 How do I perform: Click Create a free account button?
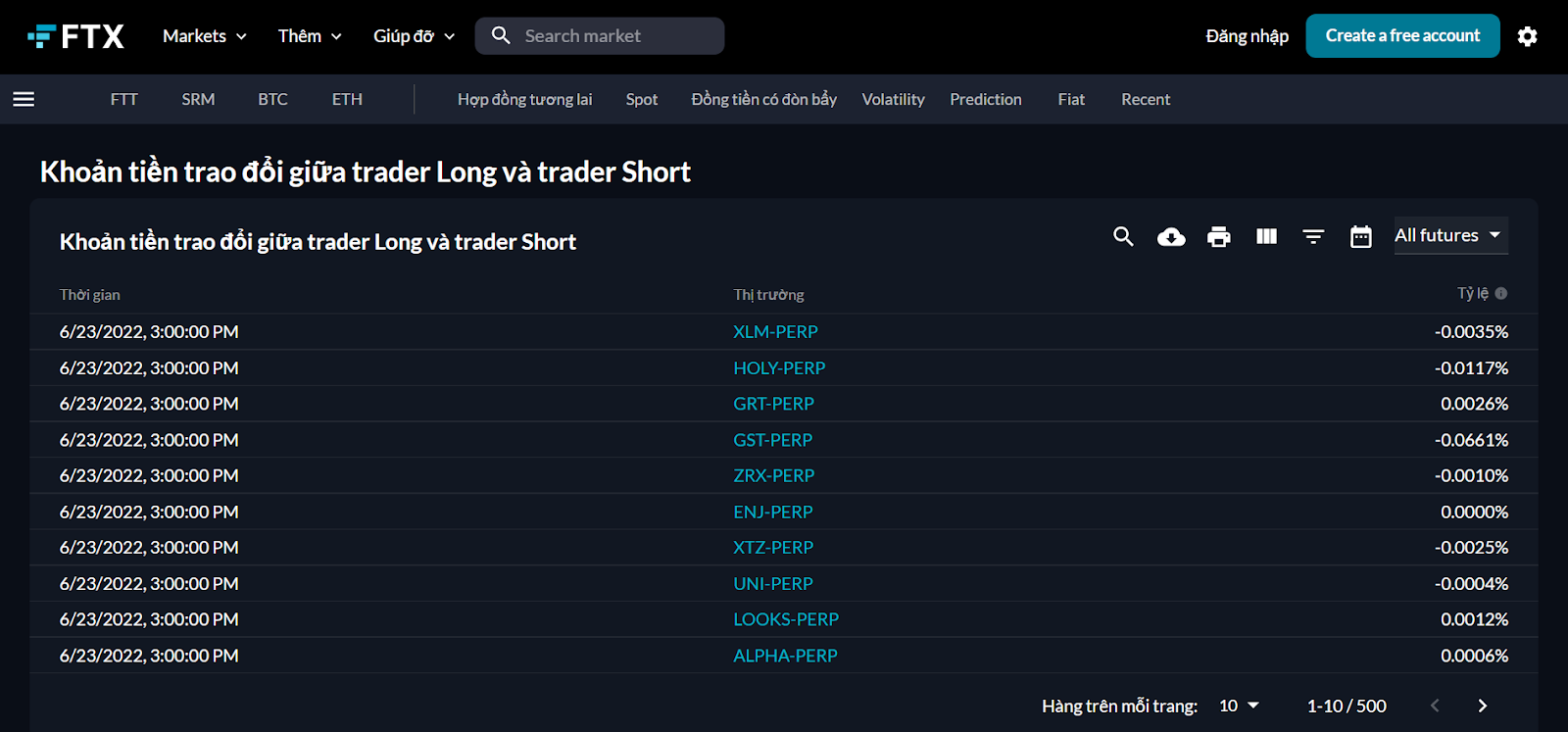[x=1402, y=36]
